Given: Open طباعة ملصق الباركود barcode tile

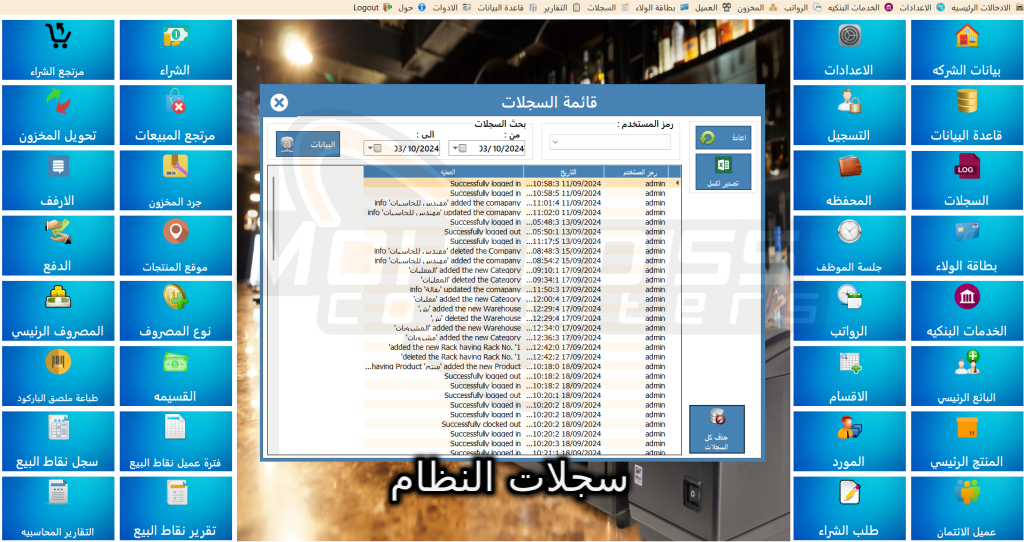Looking at the screenshot, I should 58,375.
